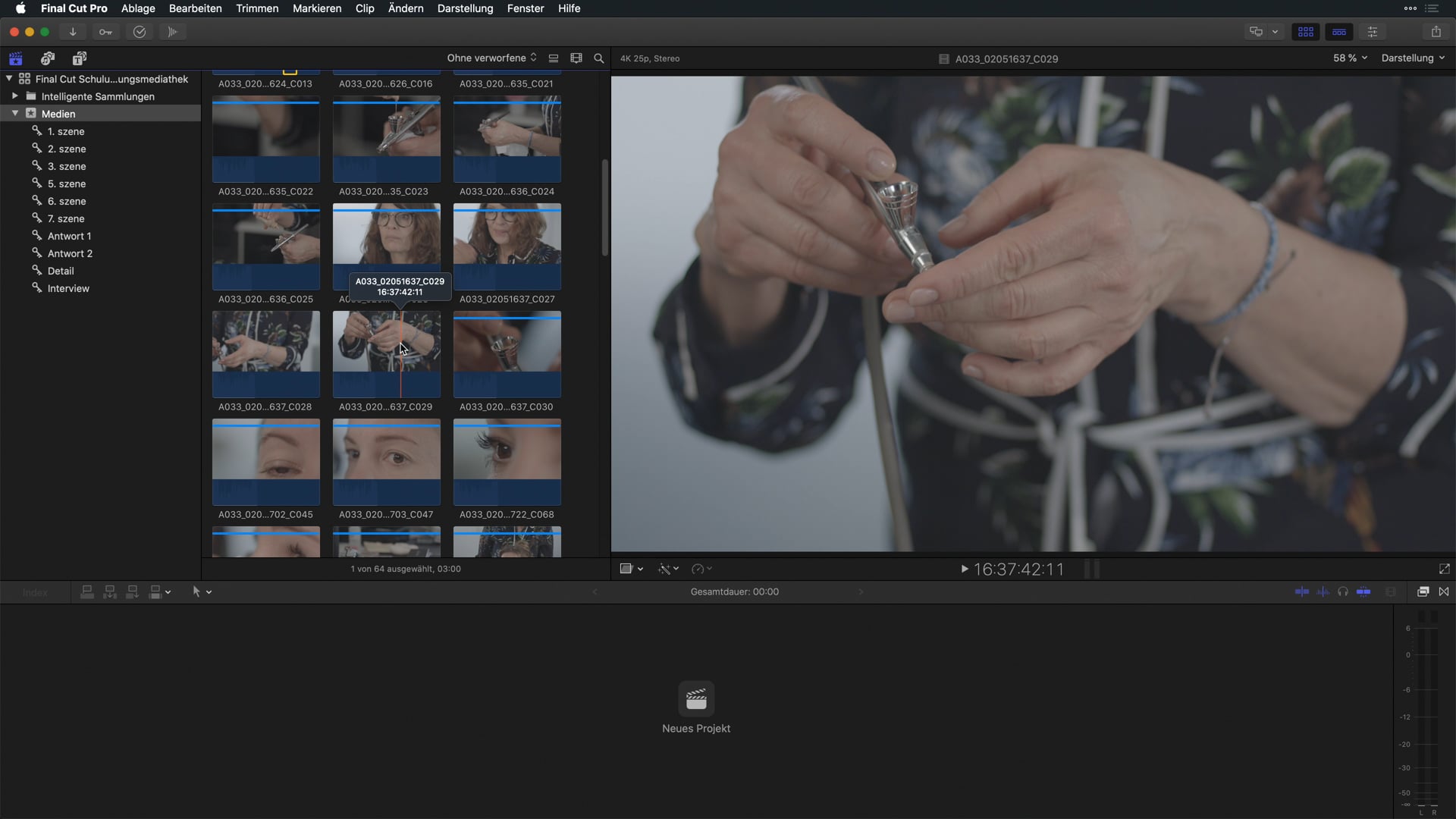Open the photos and audio sidebar
The image size is (1456, 819).
coord(48,58)
